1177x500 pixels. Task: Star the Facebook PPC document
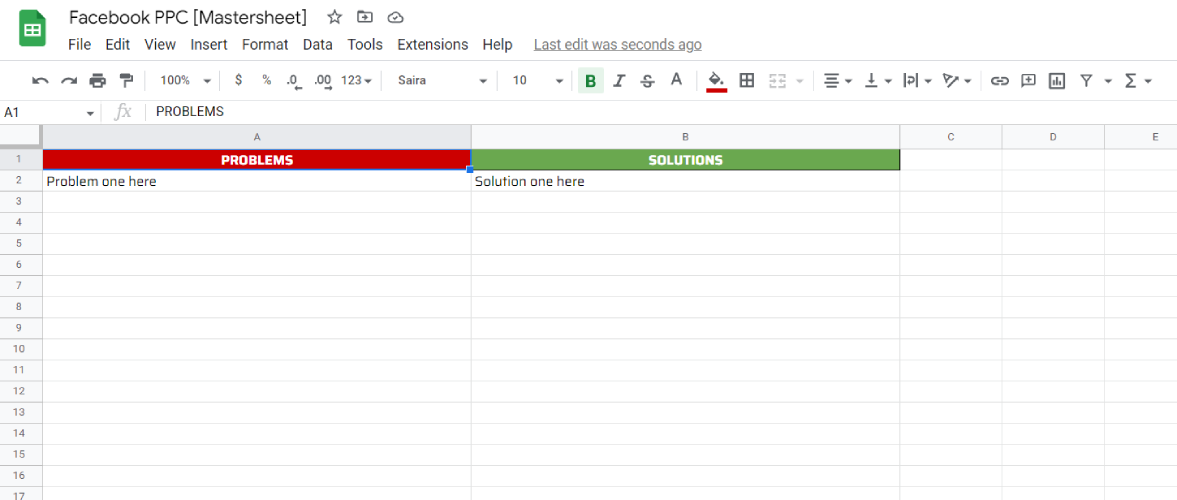[335, 17]
